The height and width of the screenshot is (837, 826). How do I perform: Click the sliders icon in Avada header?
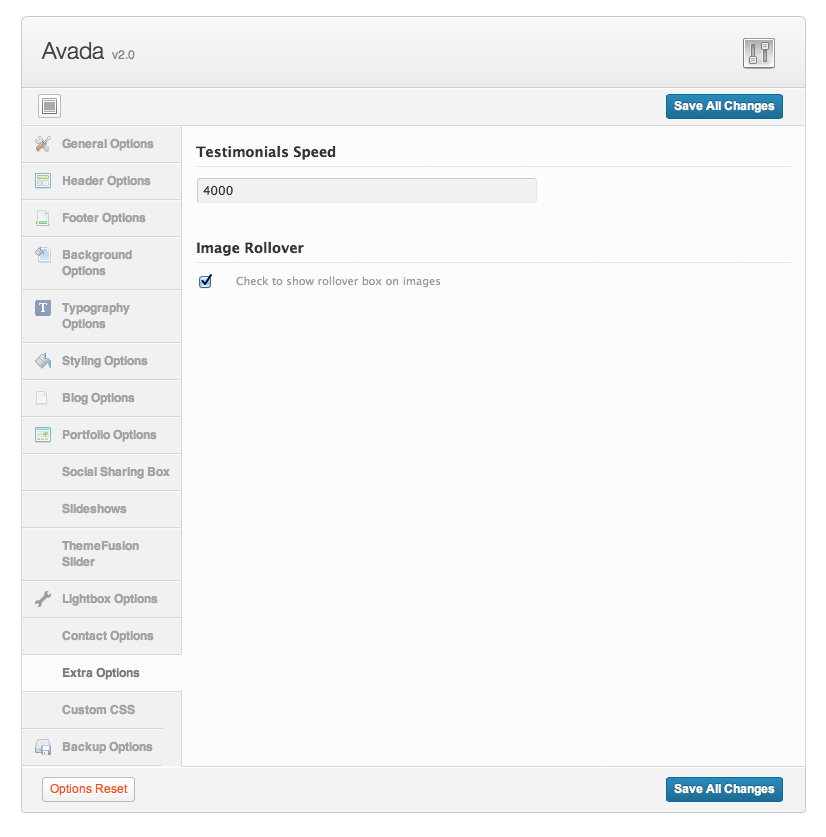759,53
